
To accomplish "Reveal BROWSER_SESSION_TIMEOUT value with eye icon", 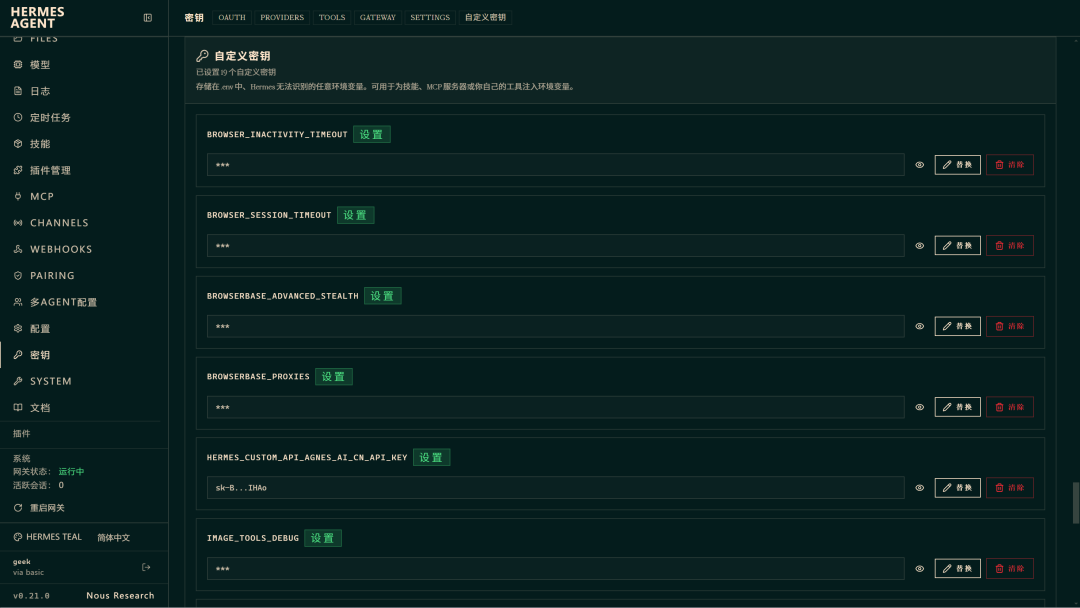I will pos(920,246).
